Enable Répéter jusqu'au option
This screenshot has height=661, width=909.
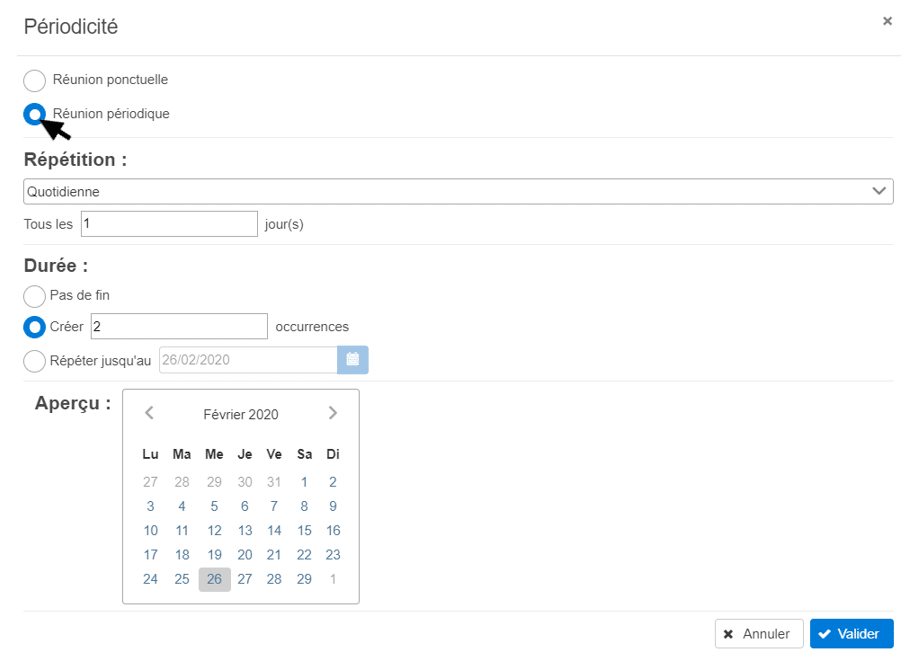click(35, 361)
